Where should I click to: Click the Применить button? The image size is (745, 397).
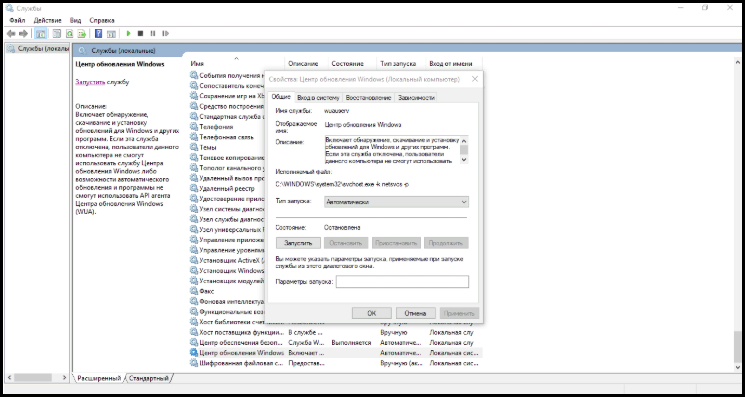pyautogui.click(x=459, y=313)
